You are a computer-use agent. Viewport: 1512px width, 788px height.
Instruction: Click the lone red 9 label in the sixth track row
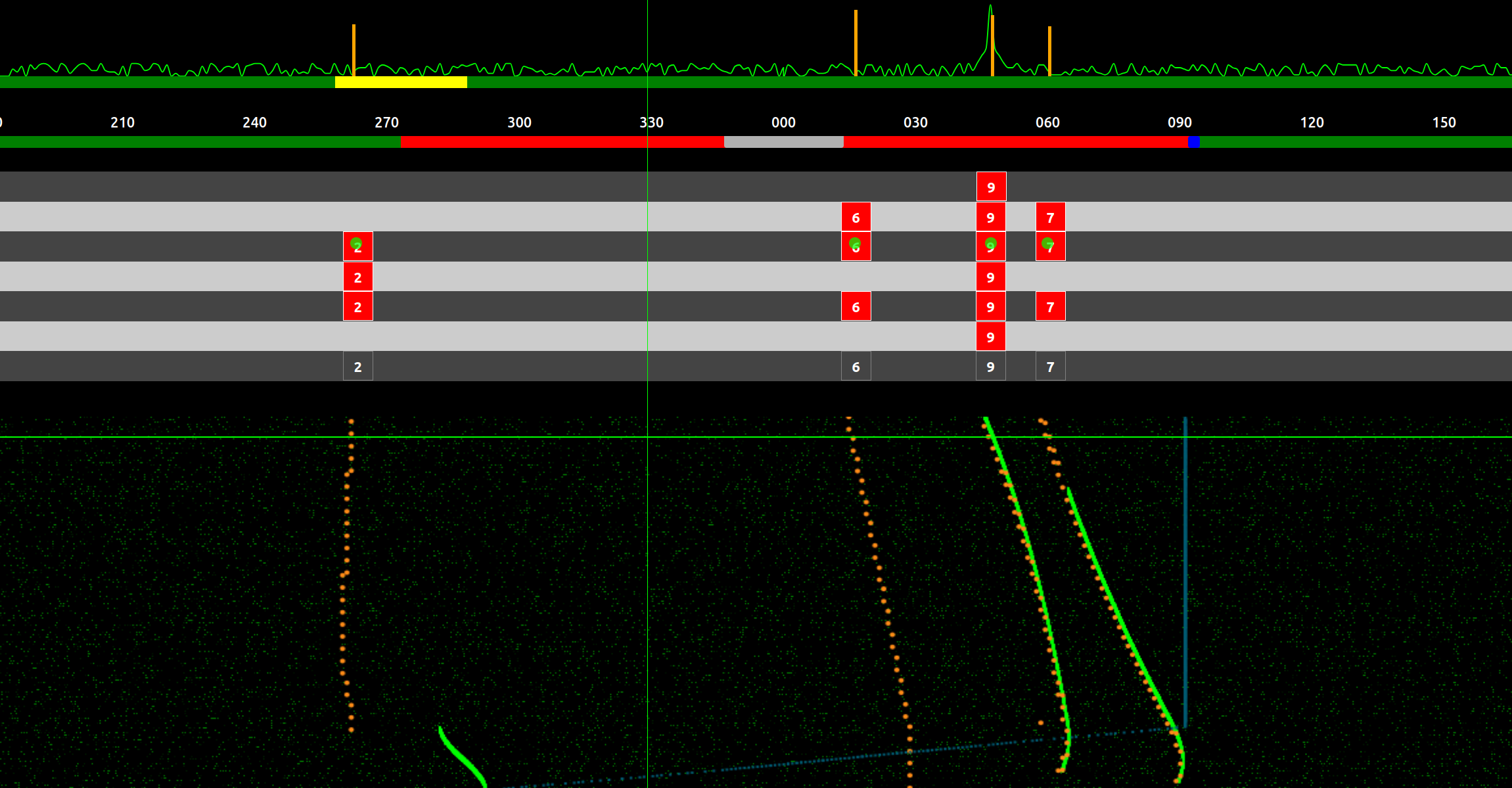click(x=990, y=336)
